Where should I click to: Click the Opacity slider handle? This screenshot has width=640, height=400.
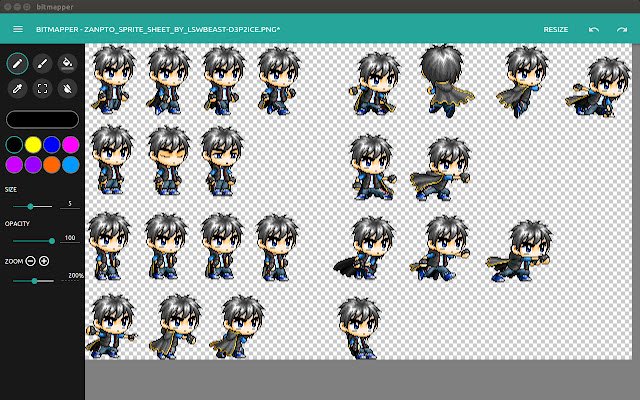coord(52,241)
